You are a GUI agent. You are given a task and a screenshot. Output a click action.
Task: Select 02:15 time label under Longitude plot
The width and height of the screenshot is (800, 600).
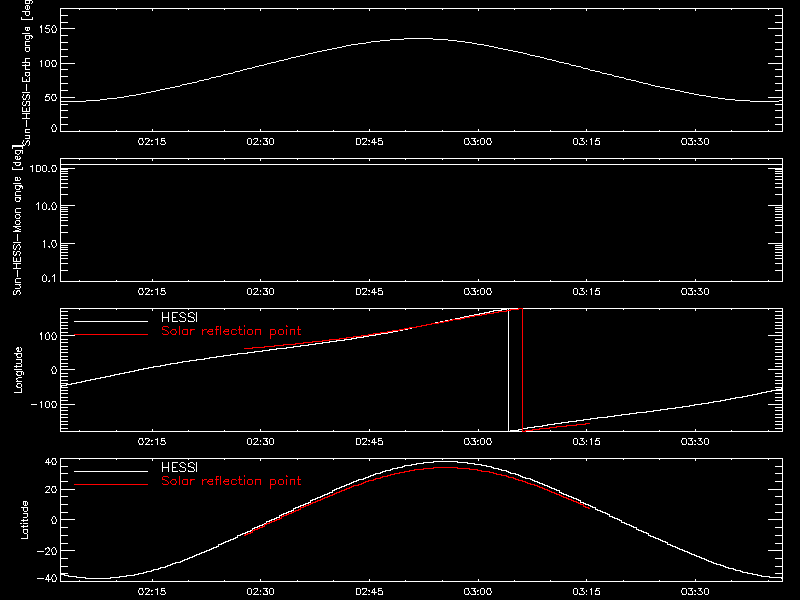tap(152, 442)
